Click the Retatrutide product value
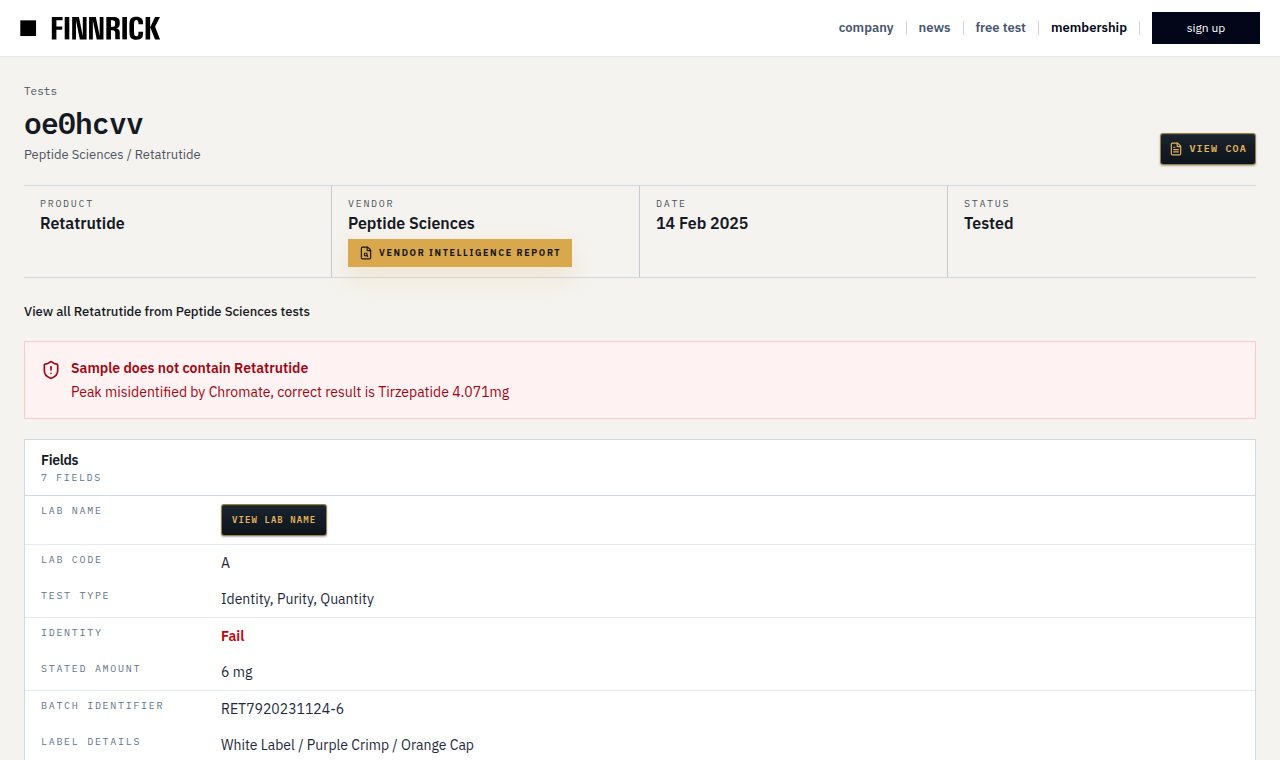This screenshot has height=760, width=1280. [82, 224]
